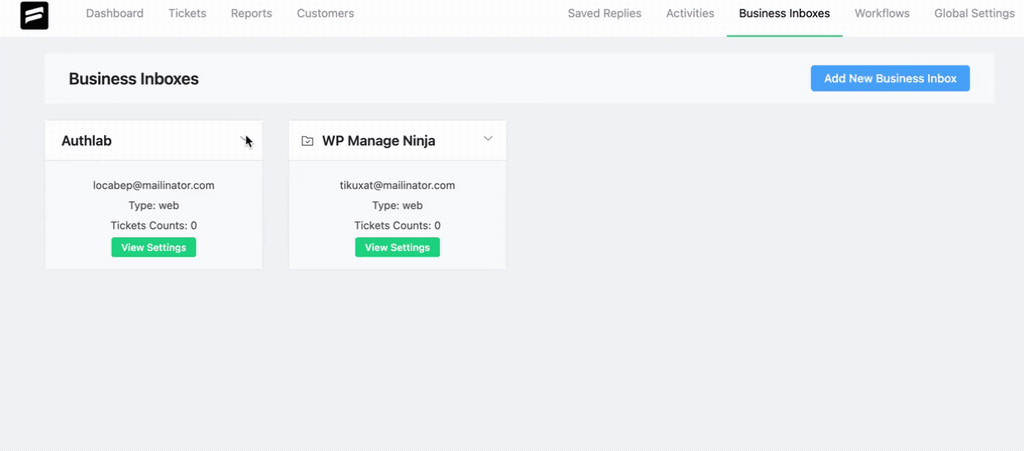Switch to the Customers tab
Viewport: 1024px width, 451px height.
[325, 13]
